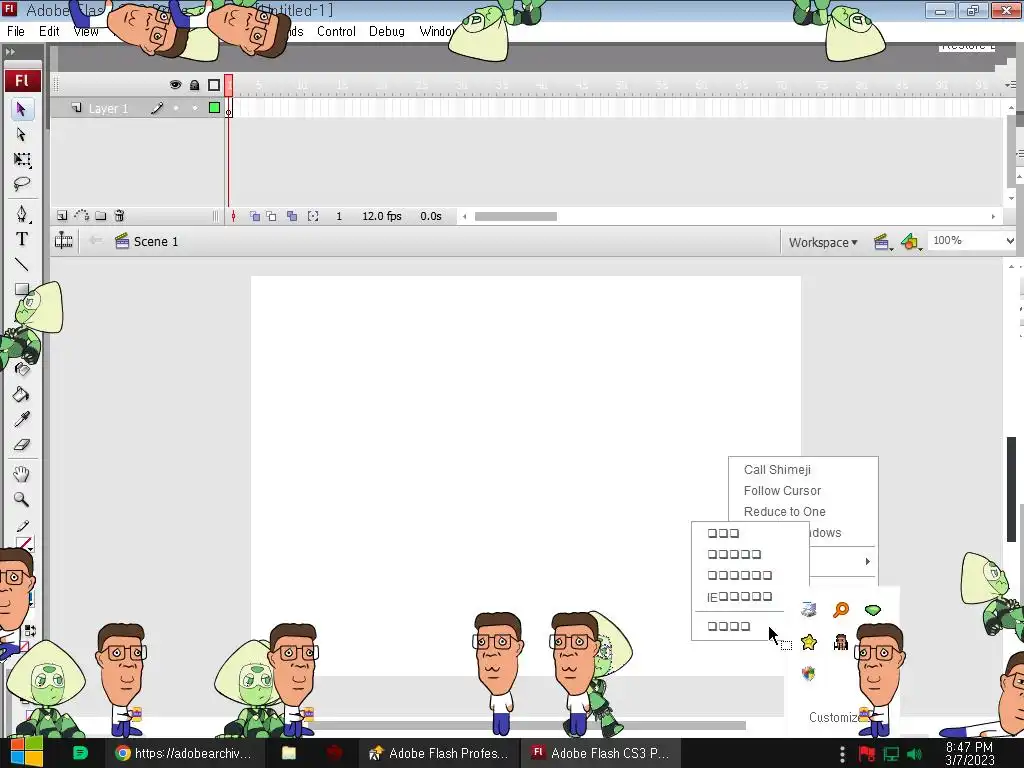Open the File menu
Viewport: 1024px width, 768px height.
(16, 31)
